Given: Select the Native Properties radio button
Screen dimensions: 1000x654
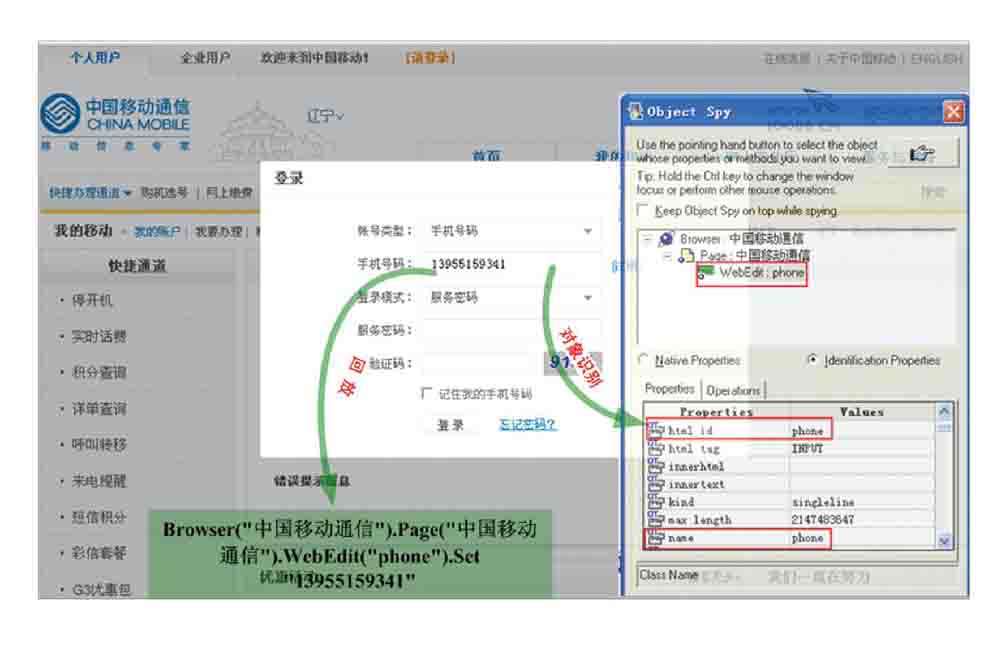Looking at the screenshot, I should (643, 360).
